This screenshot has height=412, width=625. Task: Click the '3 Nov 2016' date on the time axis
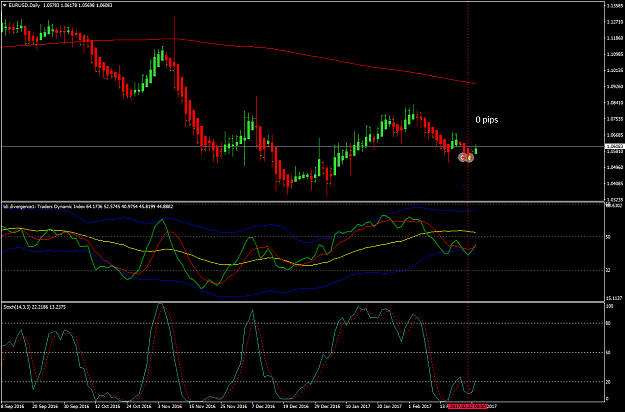[x=169, y=406]
